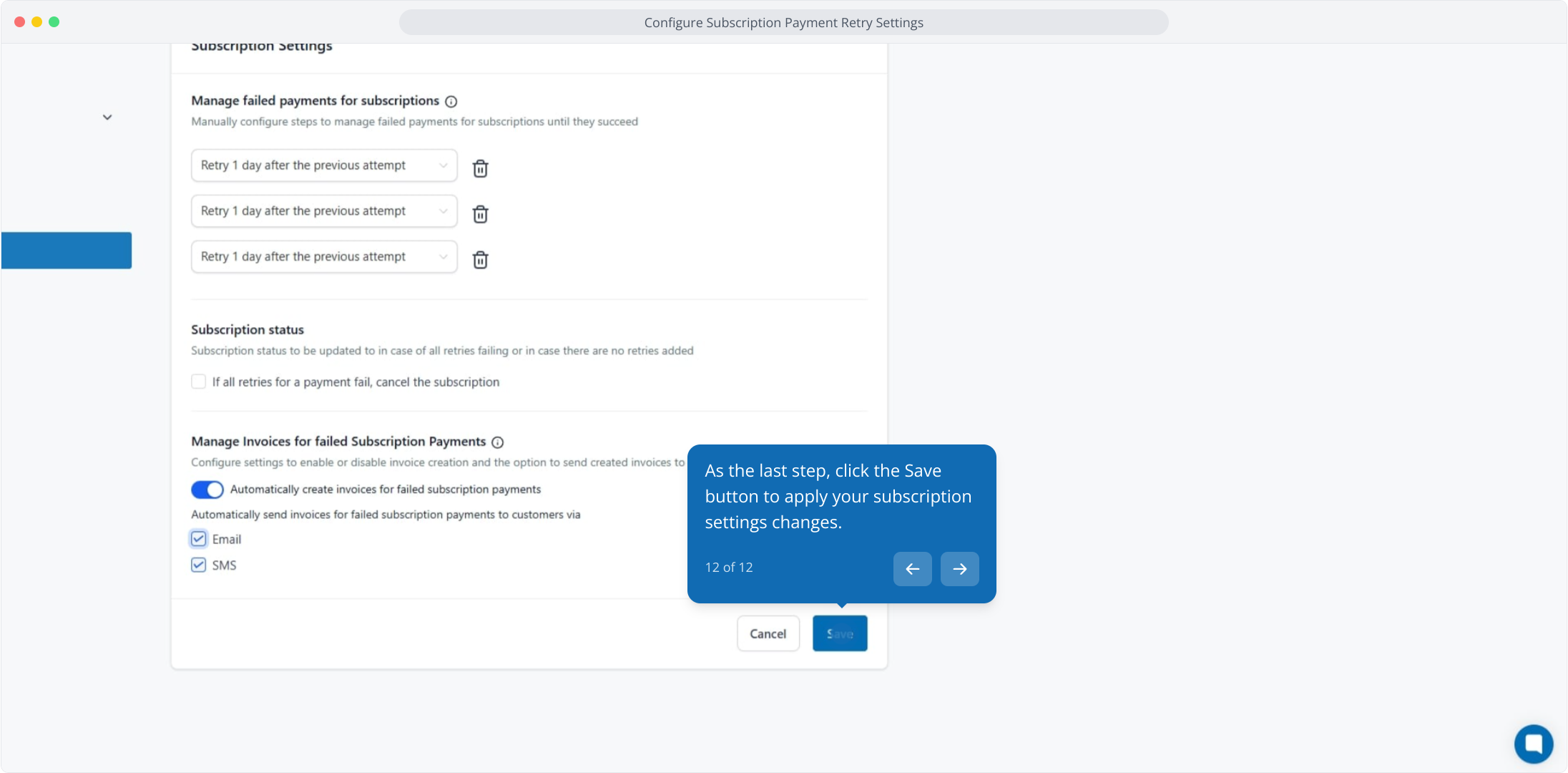Open the chat support widget

point(1533,744)
